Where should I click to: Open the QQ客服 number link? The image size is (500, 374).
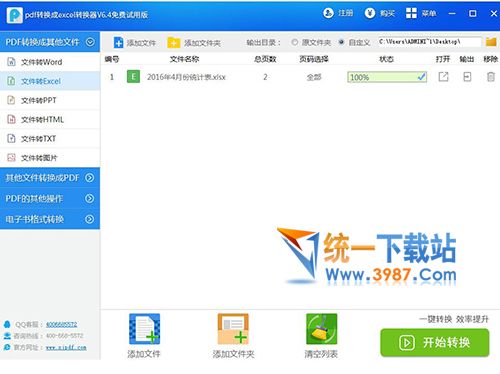click(61, 324)
